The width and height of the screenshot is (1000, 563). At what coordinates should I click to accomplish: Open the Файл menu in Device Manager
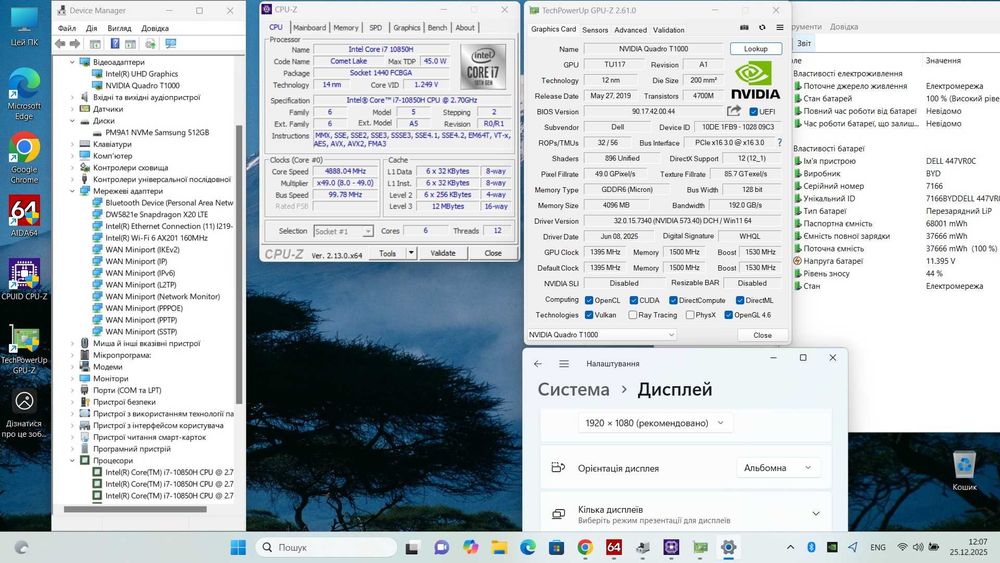[67, 28]
